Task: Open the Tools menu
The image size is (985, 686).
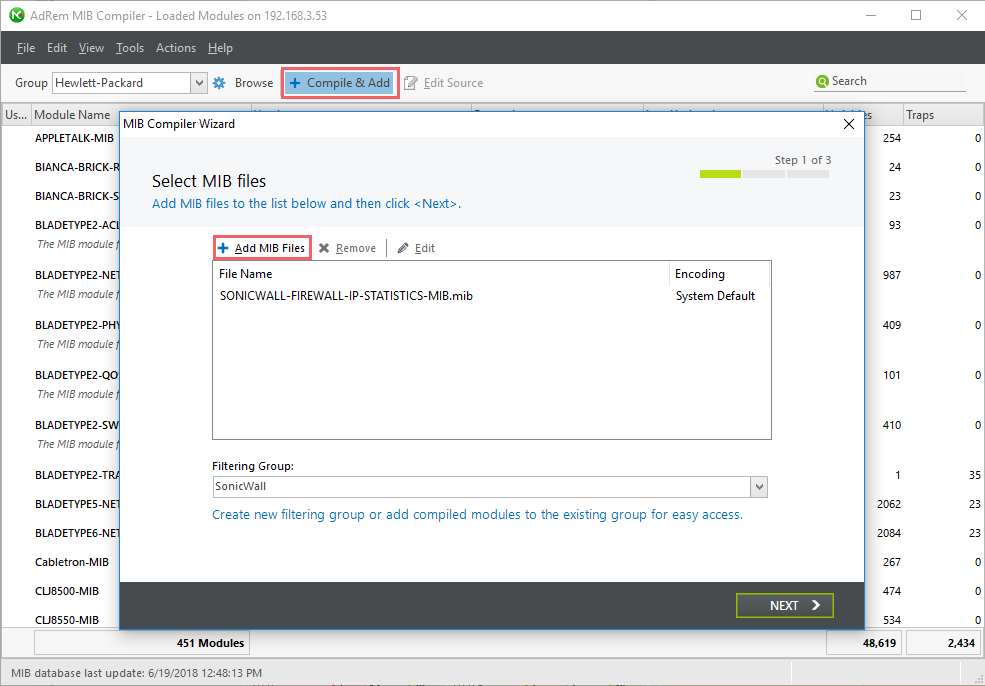Action: click(129, 48)
